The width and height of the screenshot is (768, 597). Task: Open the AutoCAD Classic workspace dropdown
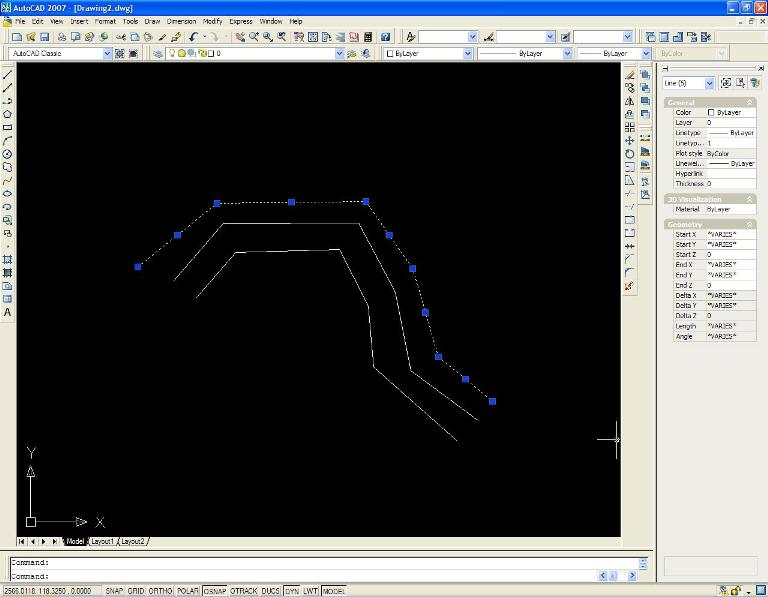point(107,53)
